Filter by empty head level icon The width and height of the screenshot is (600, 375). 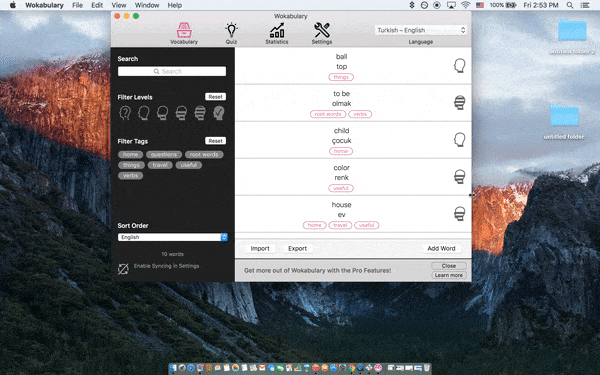coord(144,113)
